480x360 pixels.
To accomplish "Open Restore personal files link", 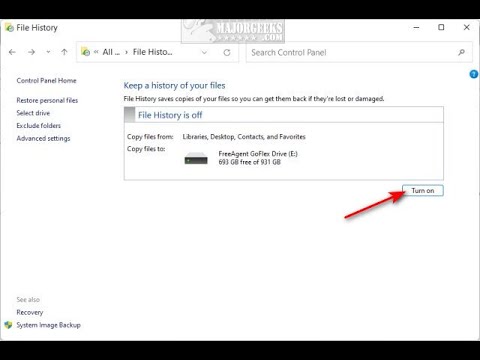I will pos(47,100).
